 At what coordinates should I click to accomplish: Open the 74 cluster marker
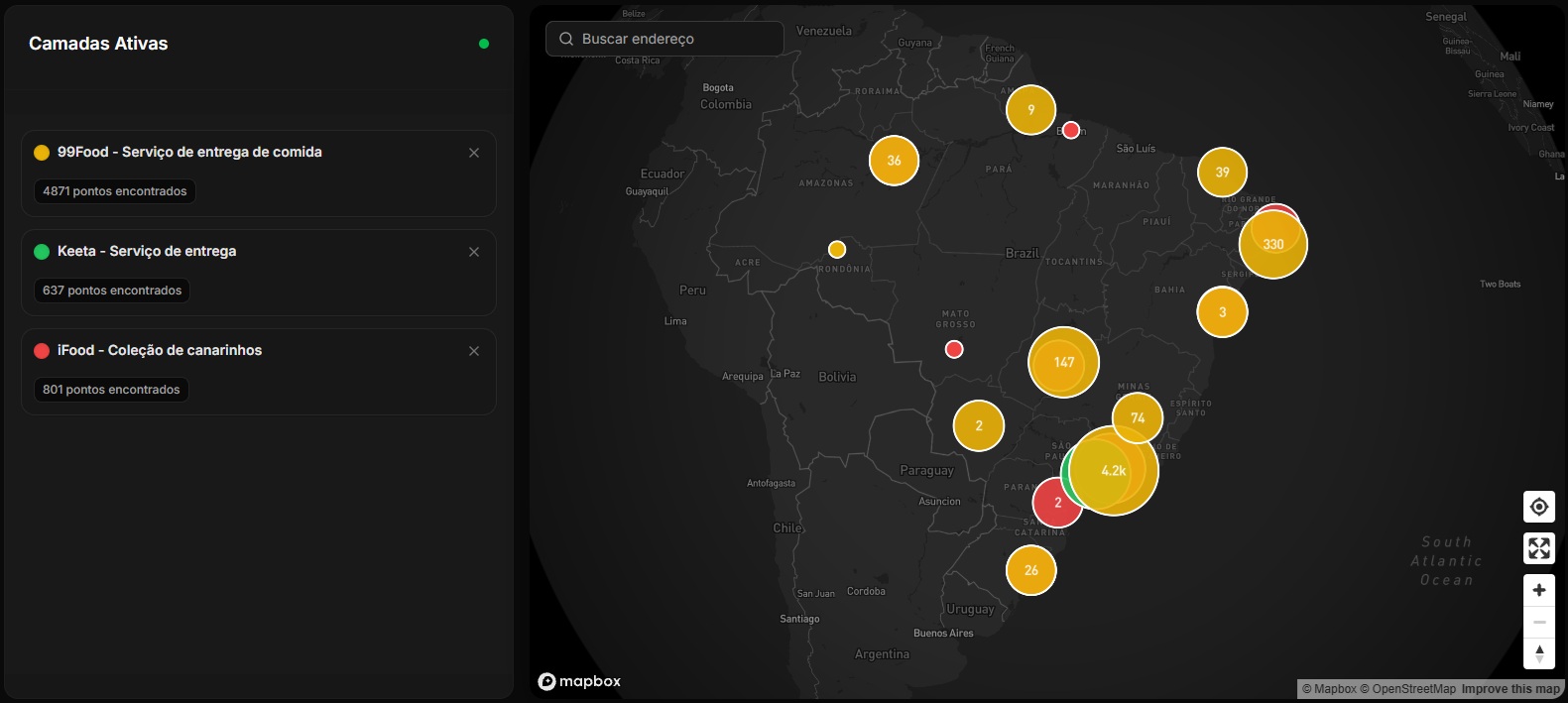click(x=1138, y=418)
